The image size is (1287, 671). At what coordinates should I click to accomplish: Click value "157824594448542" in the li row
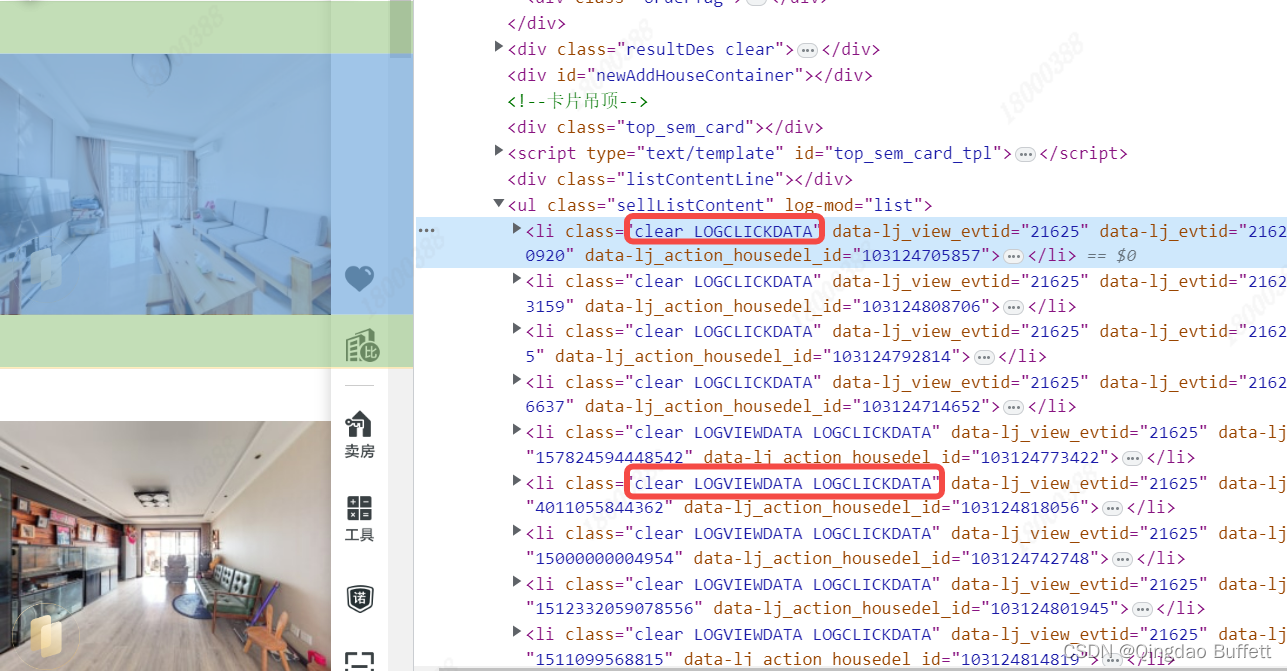point(610,457)
